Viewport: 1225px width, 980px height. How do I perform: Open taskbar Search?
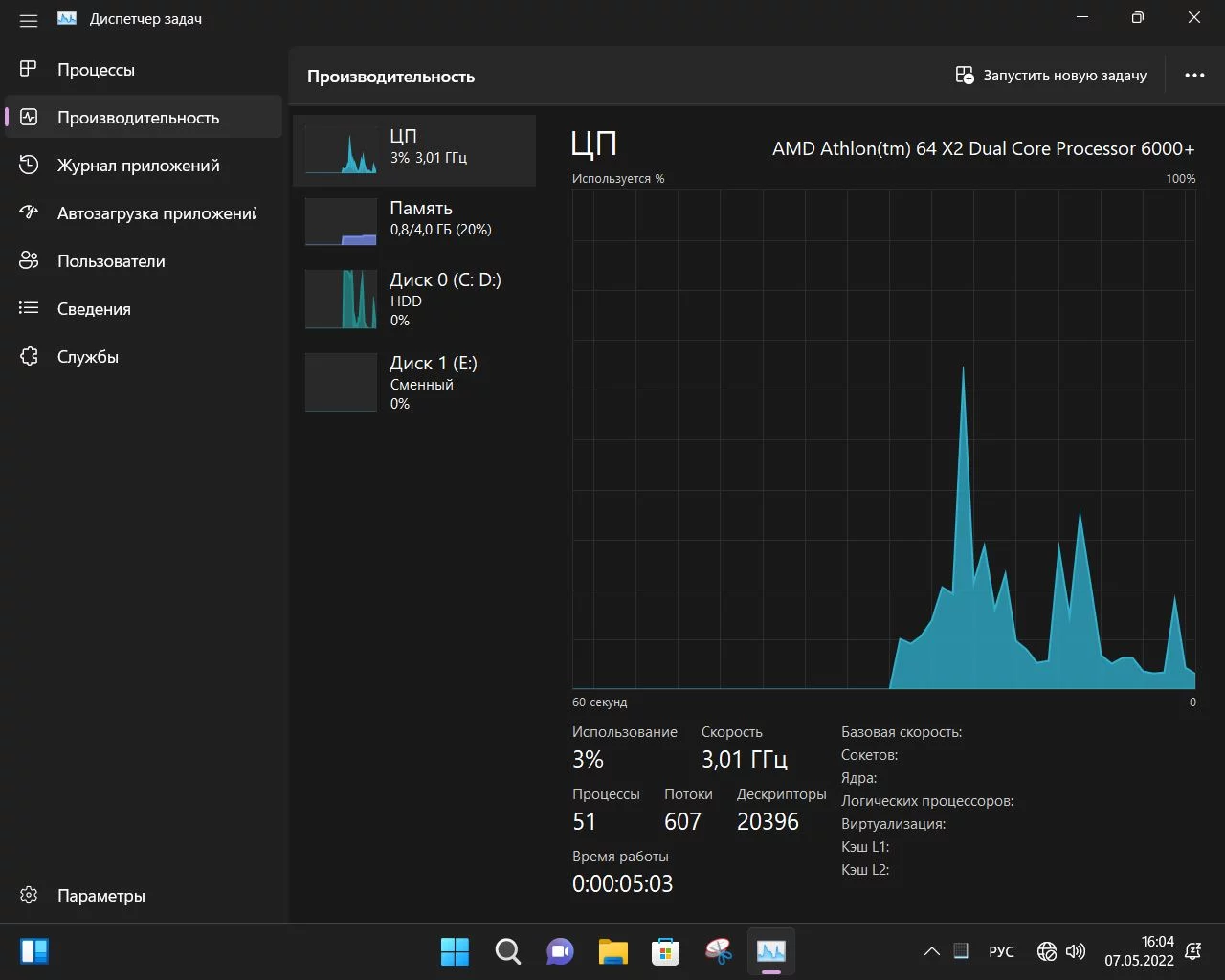[507, 951]
